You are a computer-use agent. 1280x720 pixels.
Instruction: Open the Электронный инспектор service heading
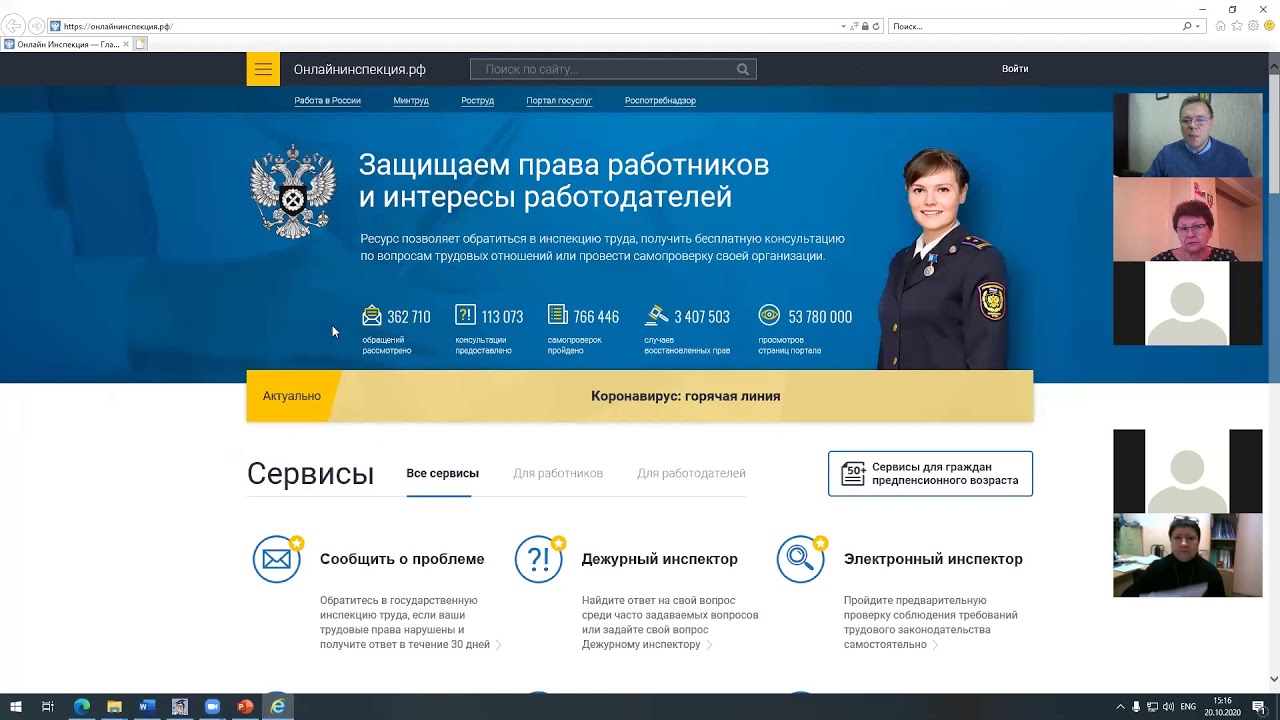933,559
